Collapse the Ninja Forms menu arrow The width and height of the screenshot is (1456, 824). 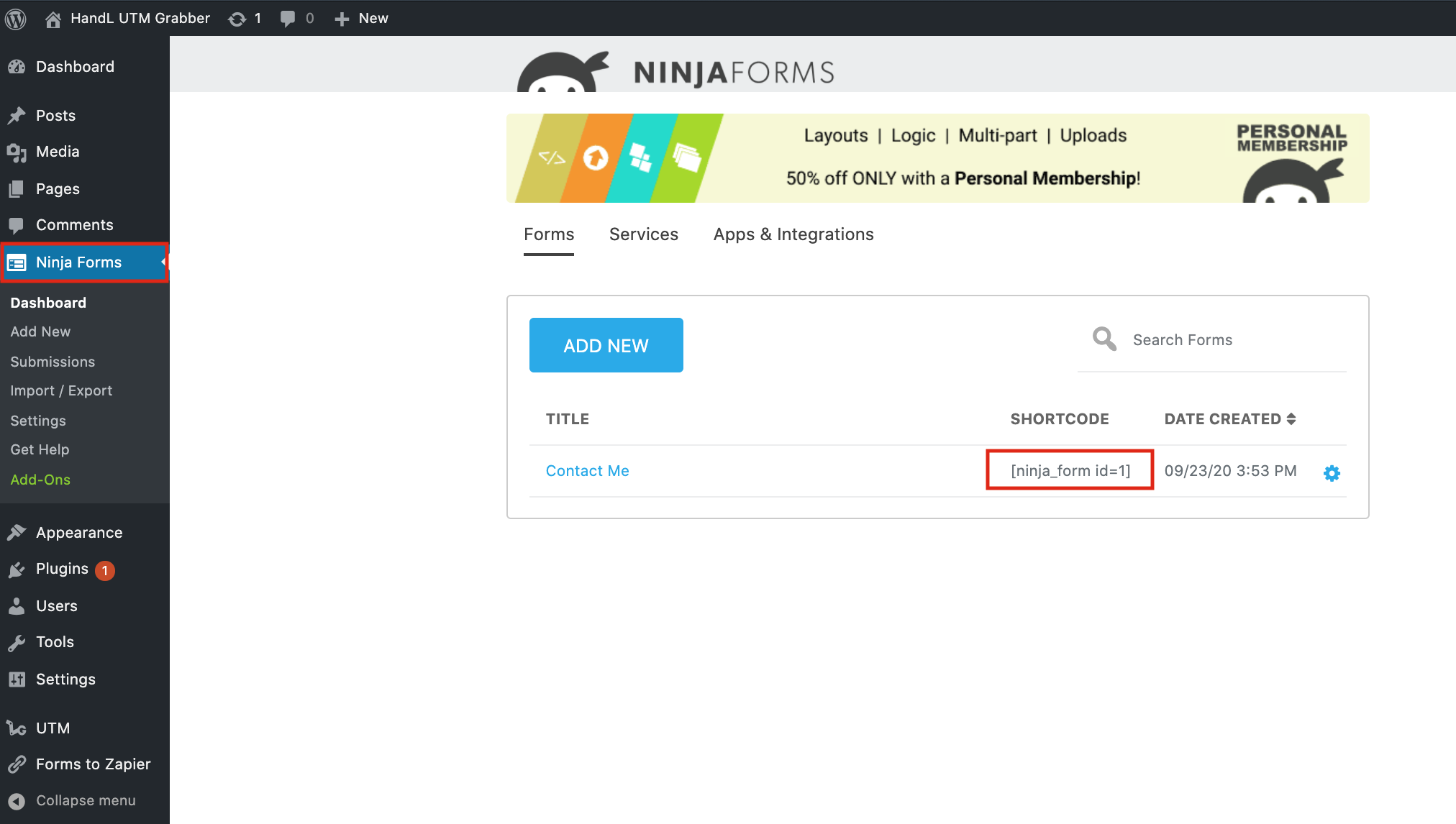tap(163, 262)
